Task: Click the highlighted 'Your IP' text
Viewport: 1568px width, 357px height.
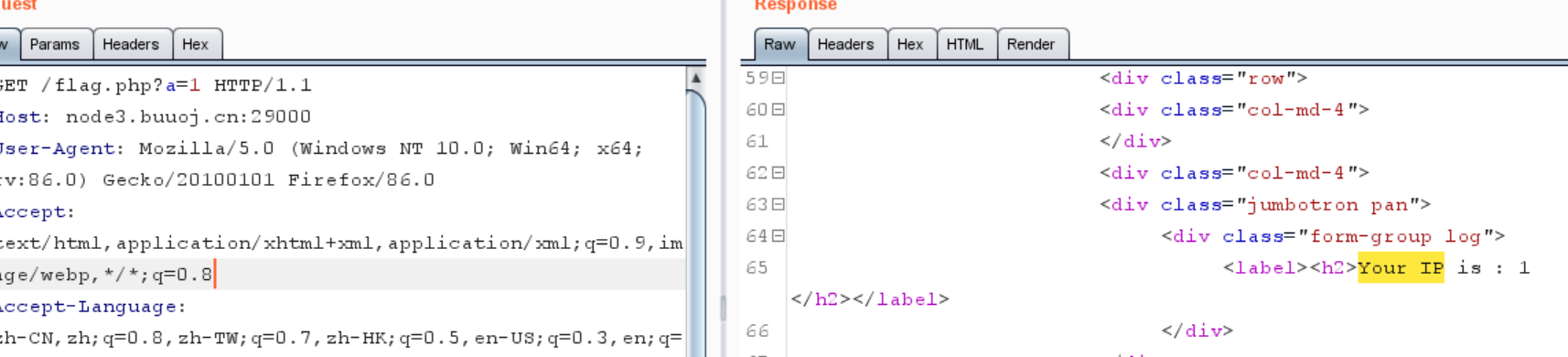Action: pos(1401,268)
